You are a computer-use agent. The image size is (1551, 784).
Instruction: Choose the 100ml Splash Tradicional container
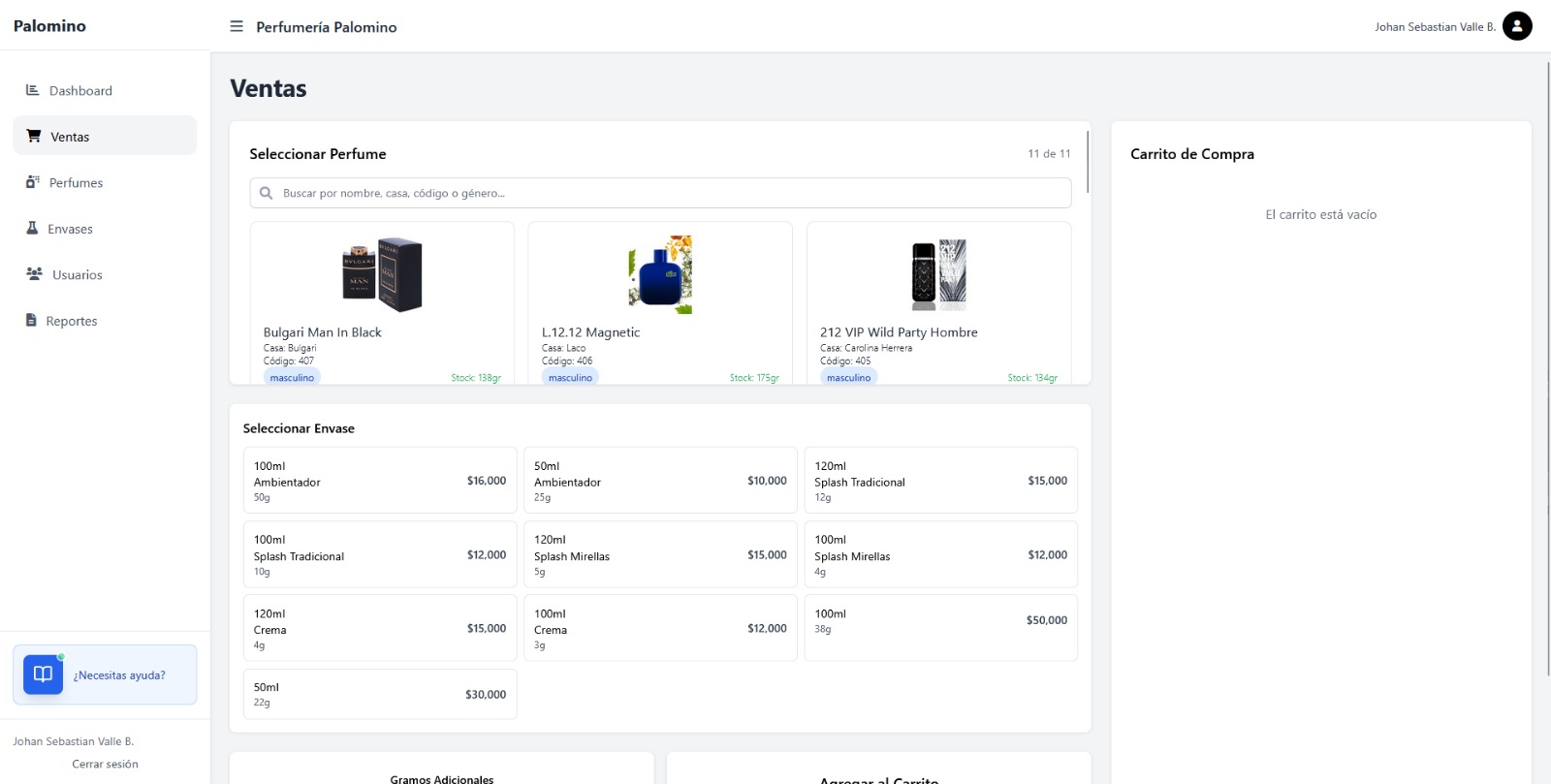(380, 554)
